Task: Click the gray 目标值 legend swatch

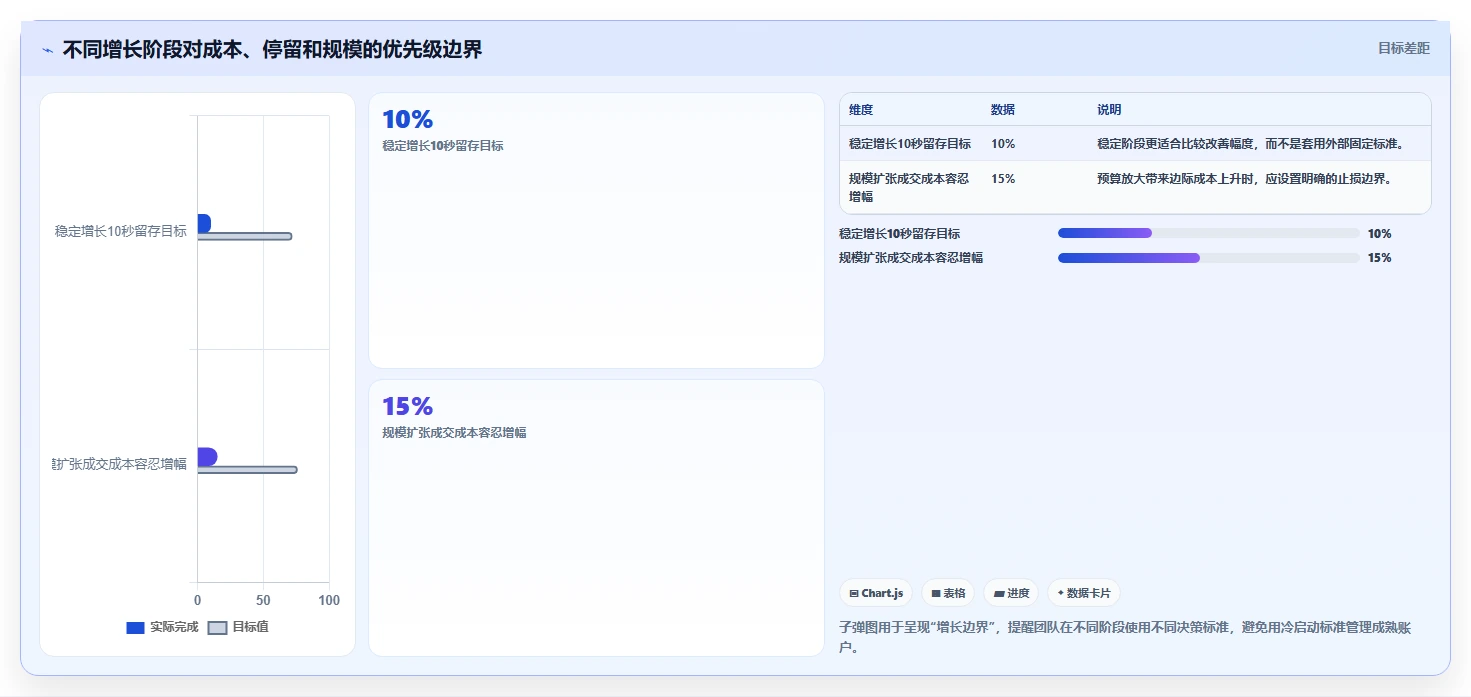Action: click(x=217, y=628)
